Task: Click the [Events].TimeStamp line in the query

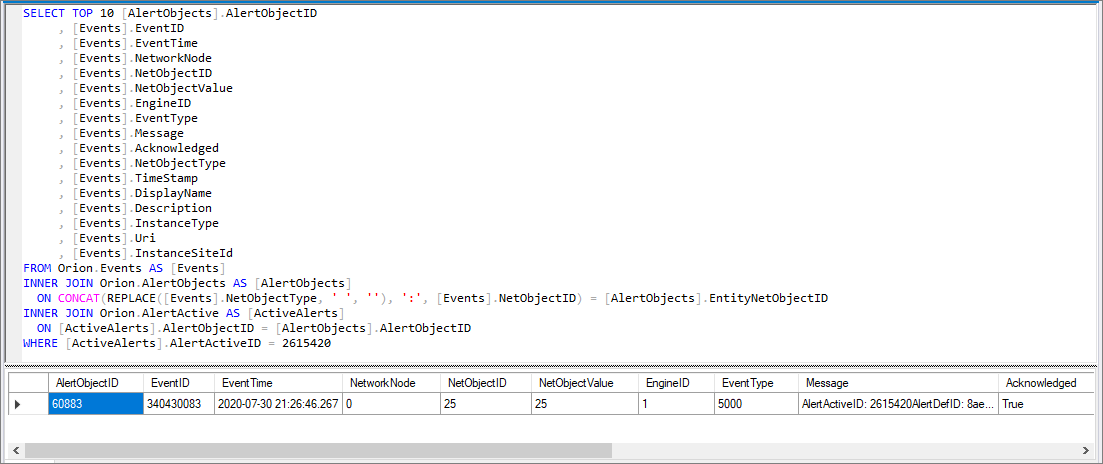Action: pyautogui.click(x=129, y=178)
